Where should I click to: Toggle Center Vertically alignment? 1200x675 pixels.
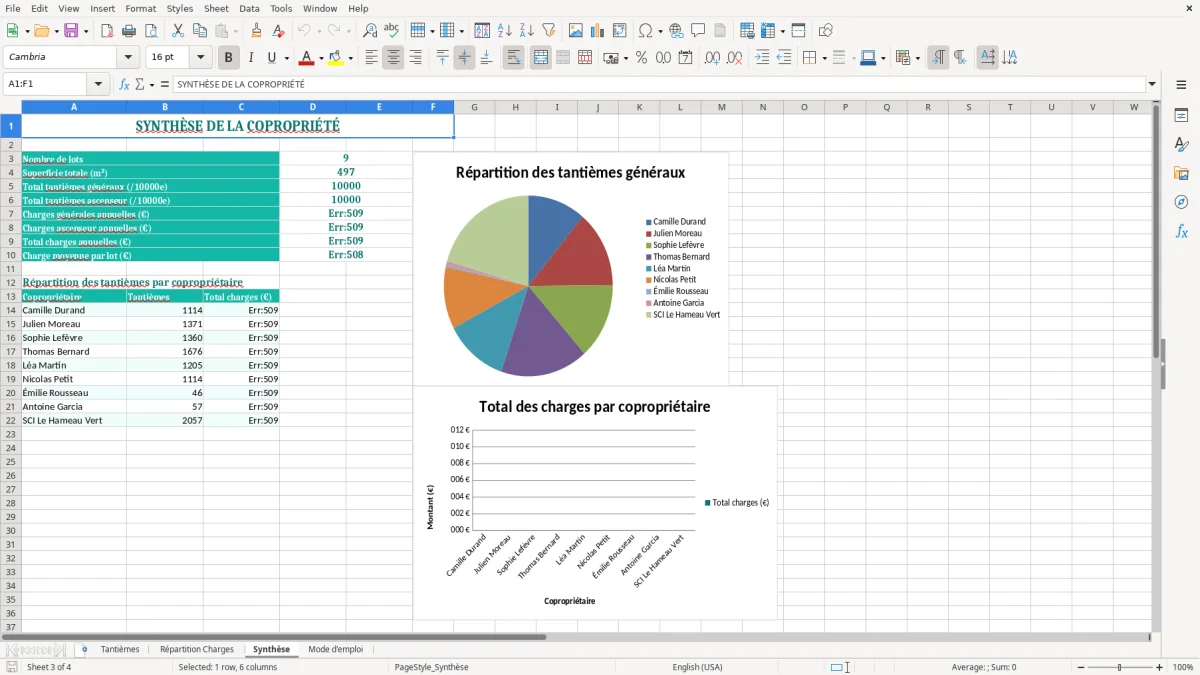tap(464, 58)
